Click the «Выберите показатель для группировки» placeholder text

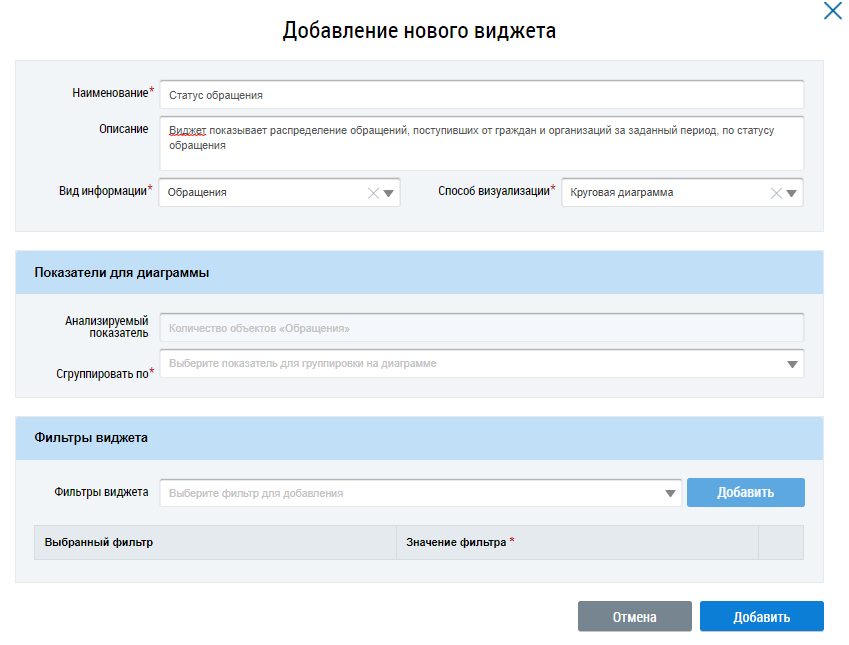[303, 364]
